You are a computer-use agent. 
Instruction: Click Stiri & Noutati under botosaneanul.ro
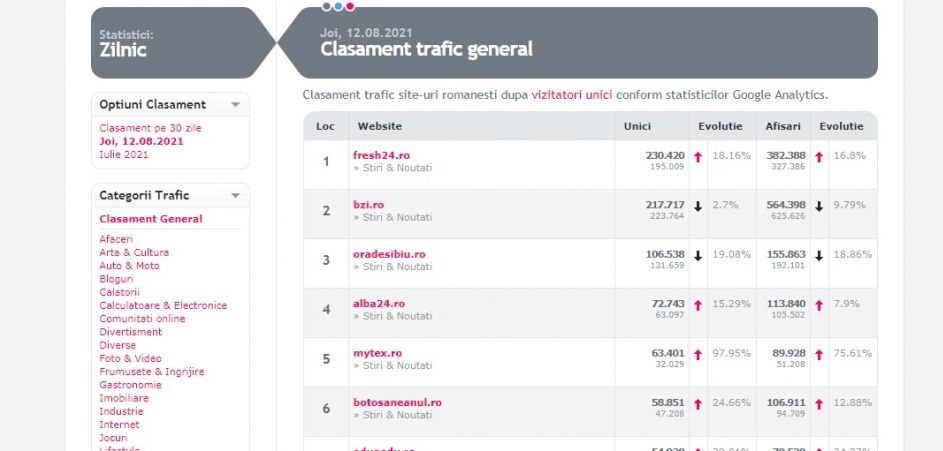397,414
